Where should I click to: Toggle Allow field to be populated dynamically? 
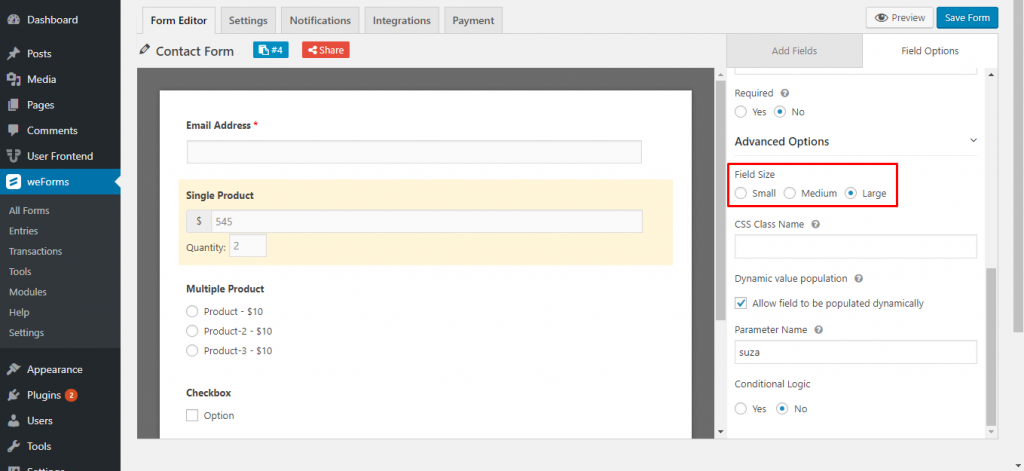[741, 303]
